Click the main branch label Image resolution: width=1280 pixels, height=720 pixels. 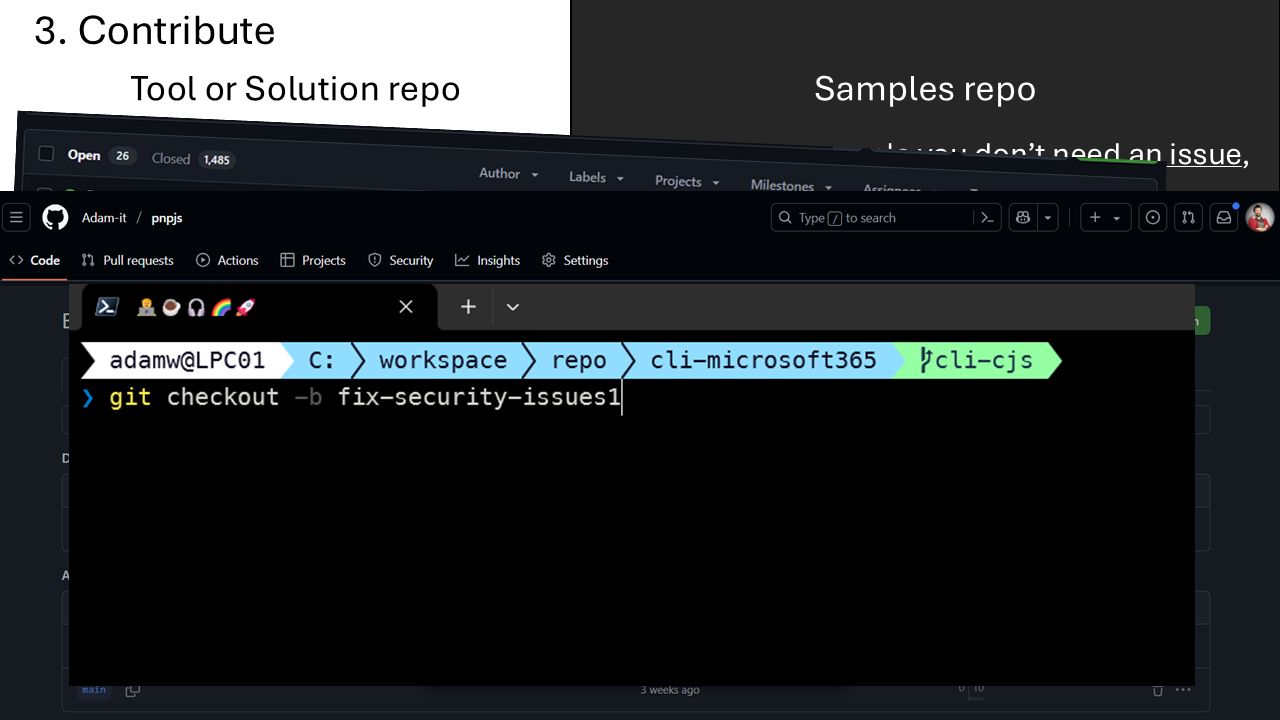(94, 690)
